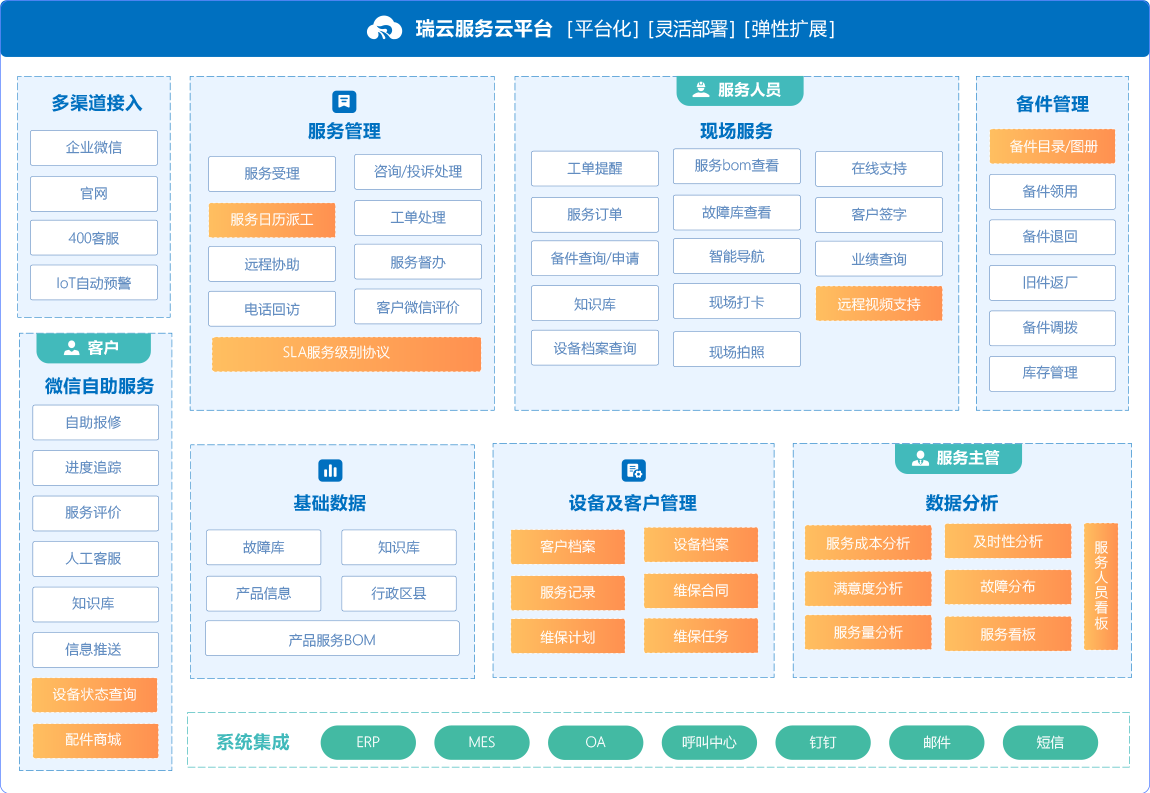Select the 行政区县 box
The image size is (1150, 793).
(x=399, y=593)
